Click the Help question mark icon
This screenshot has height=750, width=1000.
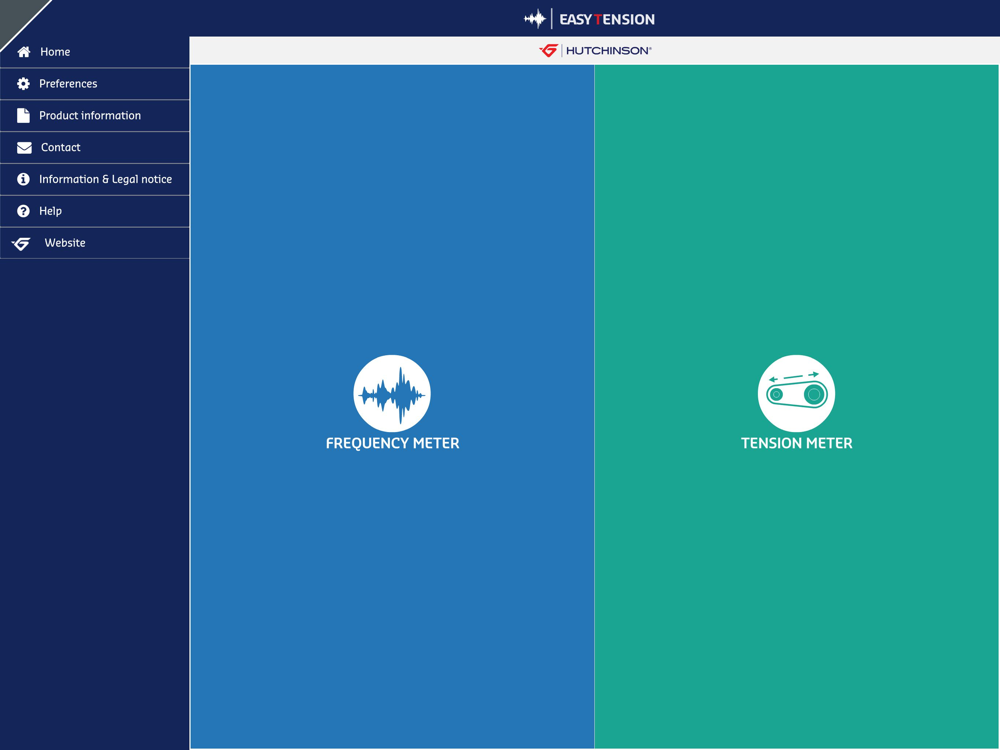(x=24, y=211)
